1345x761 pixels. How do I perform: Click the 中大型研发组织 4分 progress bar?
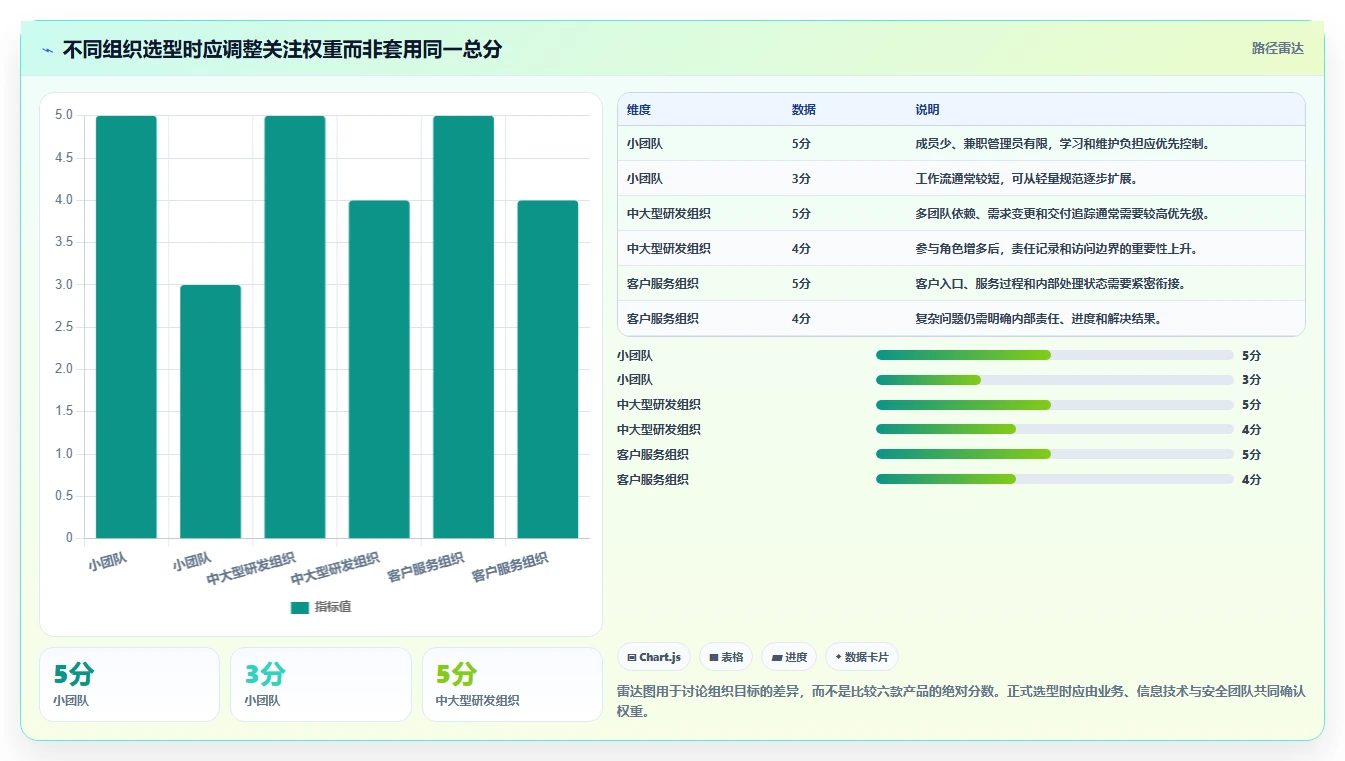pyautogui.click(x=1055, y=429)
